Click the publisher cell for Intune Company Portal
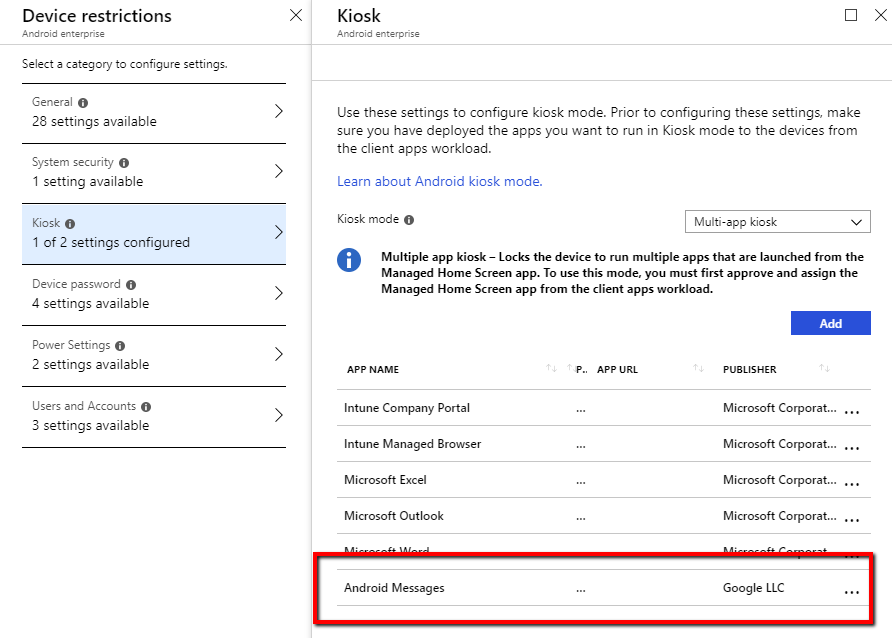The height and width of the screenshot is (638, 892). [x=780, y=408]
